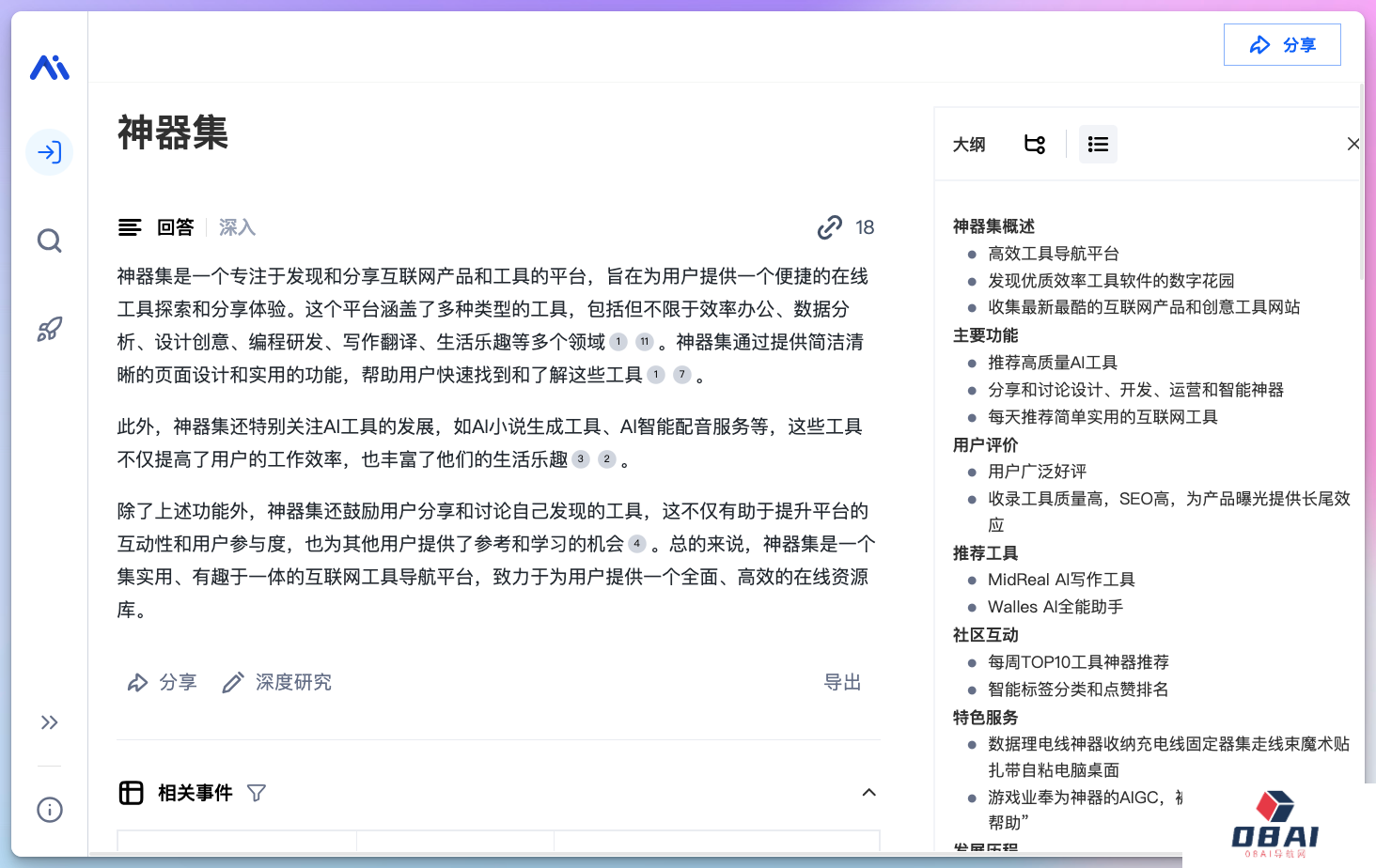This screenshot has height=868, width=1376.
Task: Click the link icon beside 18
Action: (x=829, y=227)
